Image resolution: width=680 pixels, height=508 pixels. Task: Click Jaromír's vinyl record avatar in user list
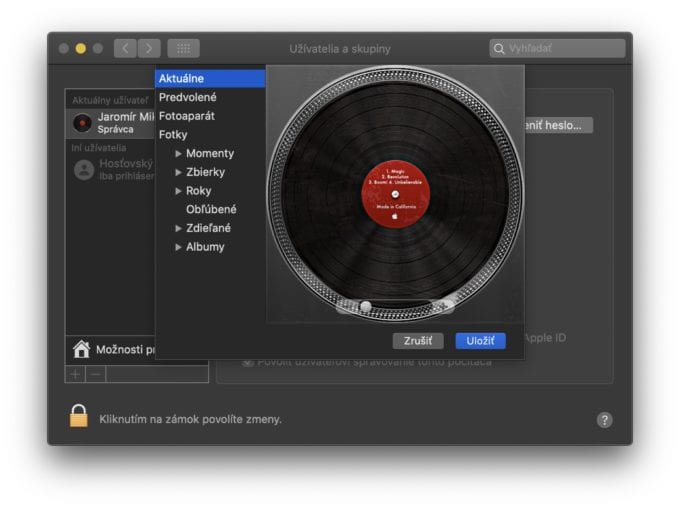pyautogui.click(x=84, y=123)
